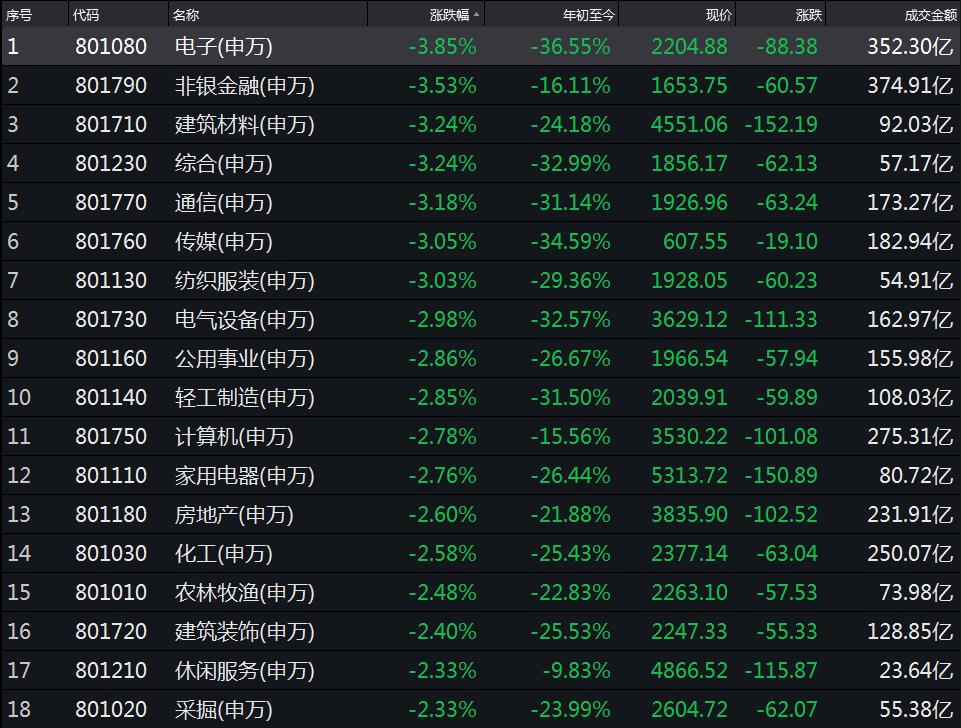
Task: Select the 采掘(申万) row
Action: click(480, 710)
